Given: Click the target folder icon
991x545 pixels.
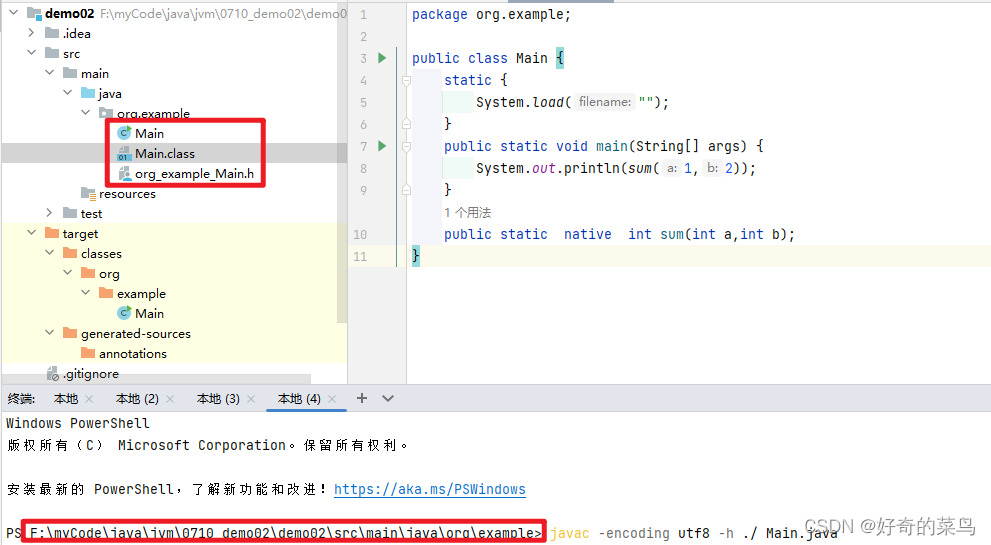Looking at the screenshot, I should (x=52, y=233).
